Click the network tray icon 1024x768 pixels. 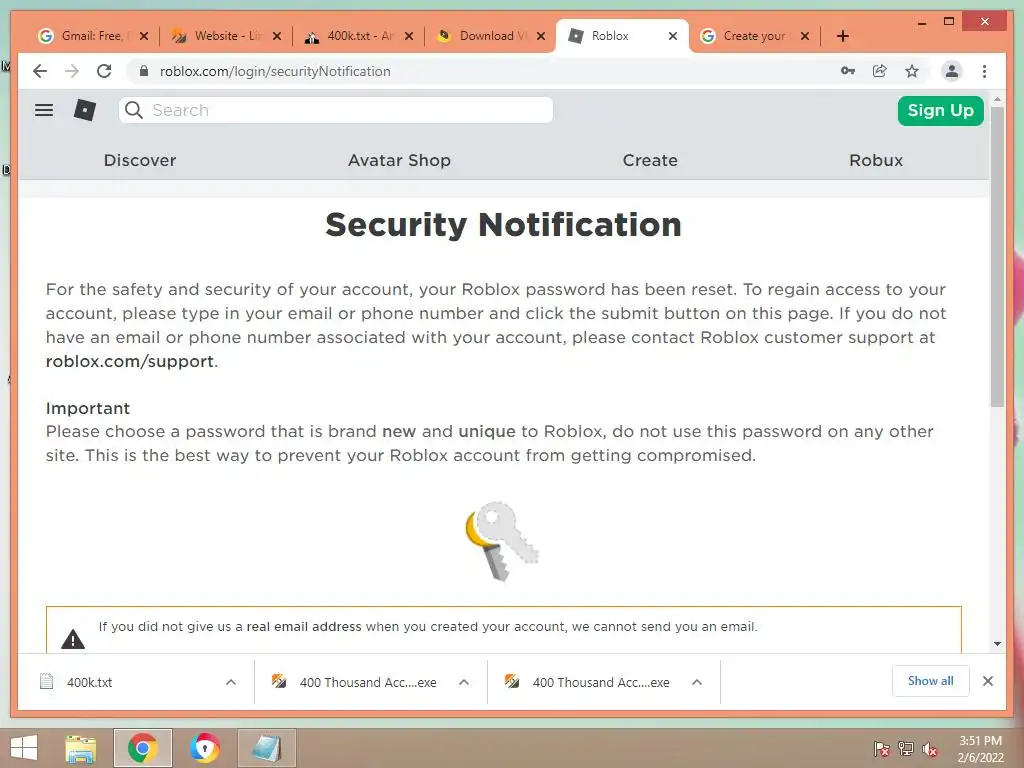click(x=906, y=749)
